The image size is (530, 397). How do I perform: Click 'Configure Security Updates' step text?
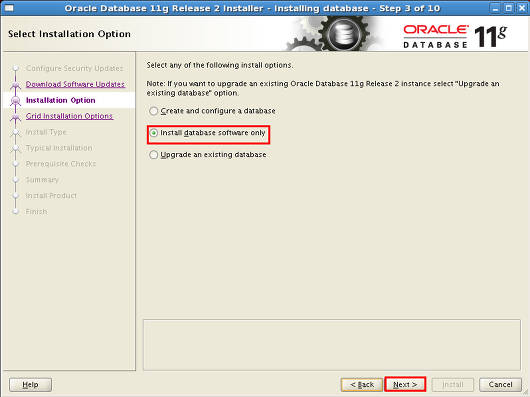(x=74, y=68)
